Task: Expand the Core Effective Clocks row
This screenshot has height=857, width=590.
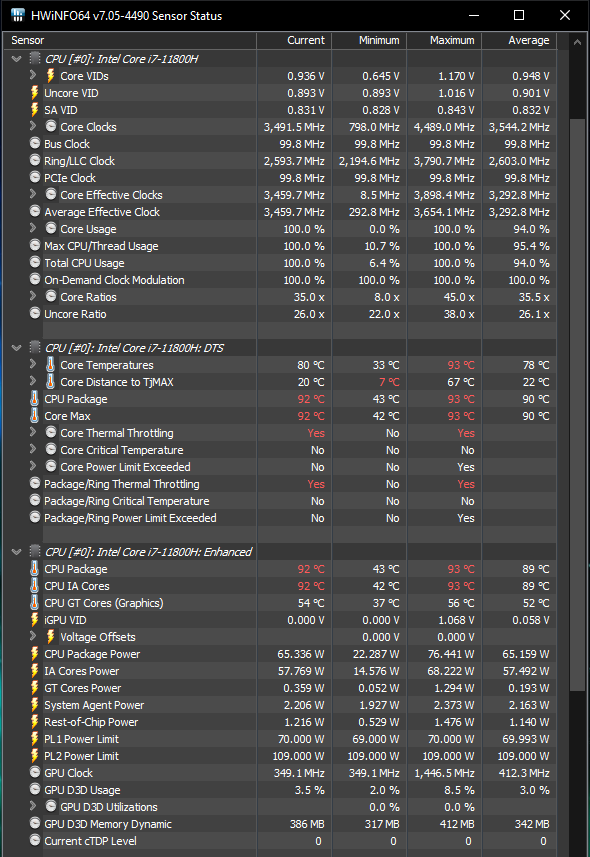Action: [x=33, y=194]
